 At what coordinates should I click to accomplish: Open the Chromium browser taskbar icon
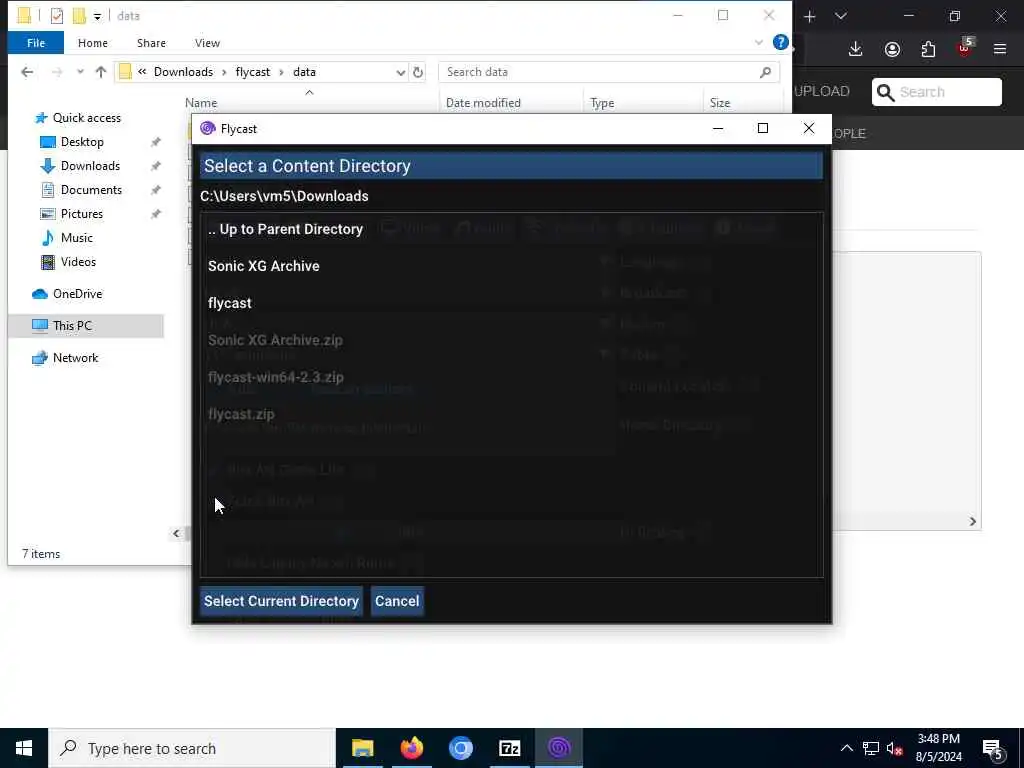460,748
